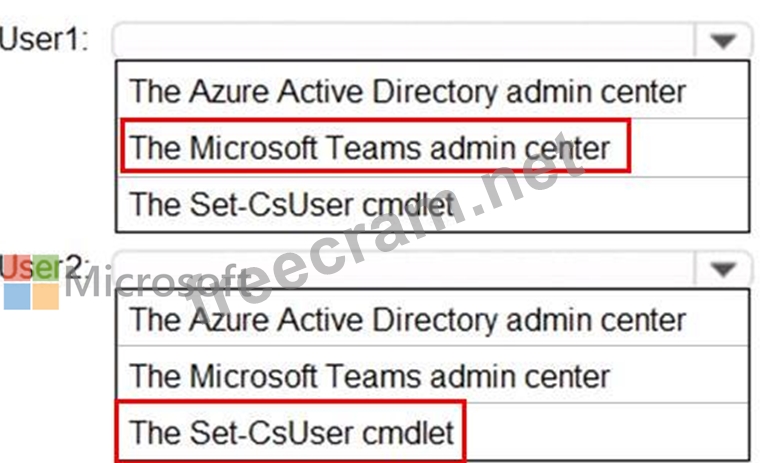Select Azure Active Directory admin center for User2
The image size is (769, 463).
tap(407, 320)
